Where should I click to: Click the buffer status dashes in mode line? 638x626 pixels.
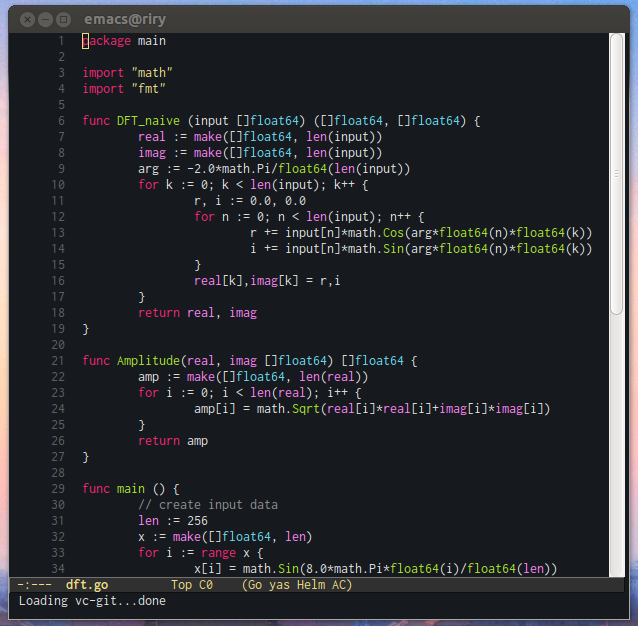click(35, 585)
